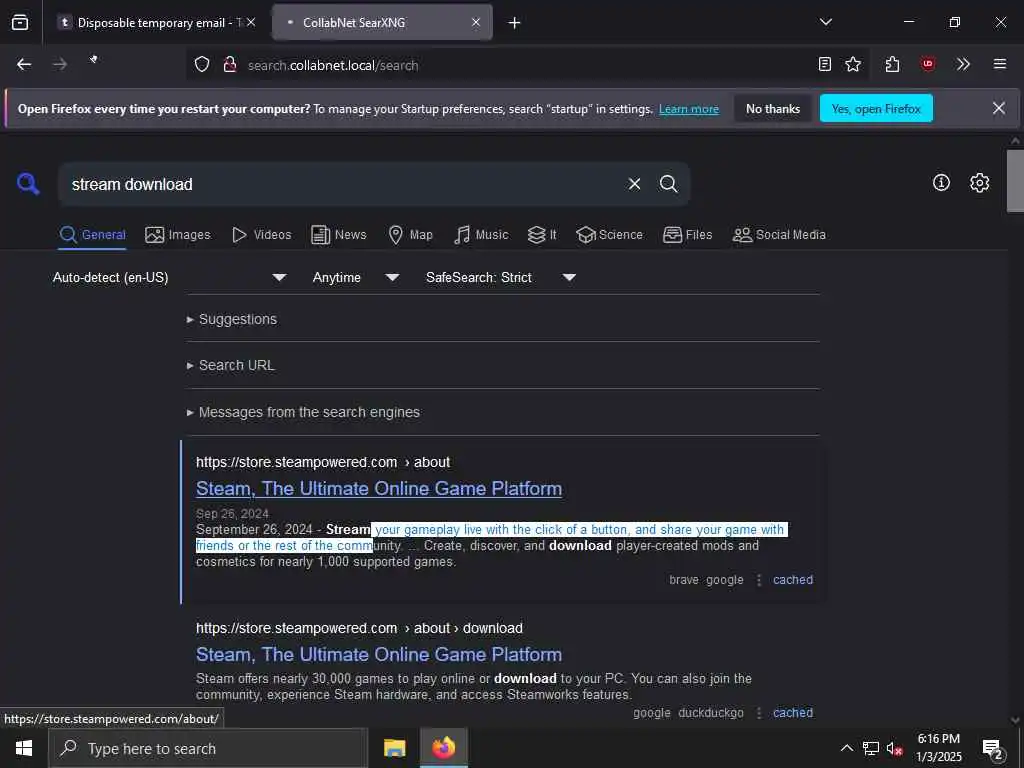Open the Windows Start menu

(24, 748)
